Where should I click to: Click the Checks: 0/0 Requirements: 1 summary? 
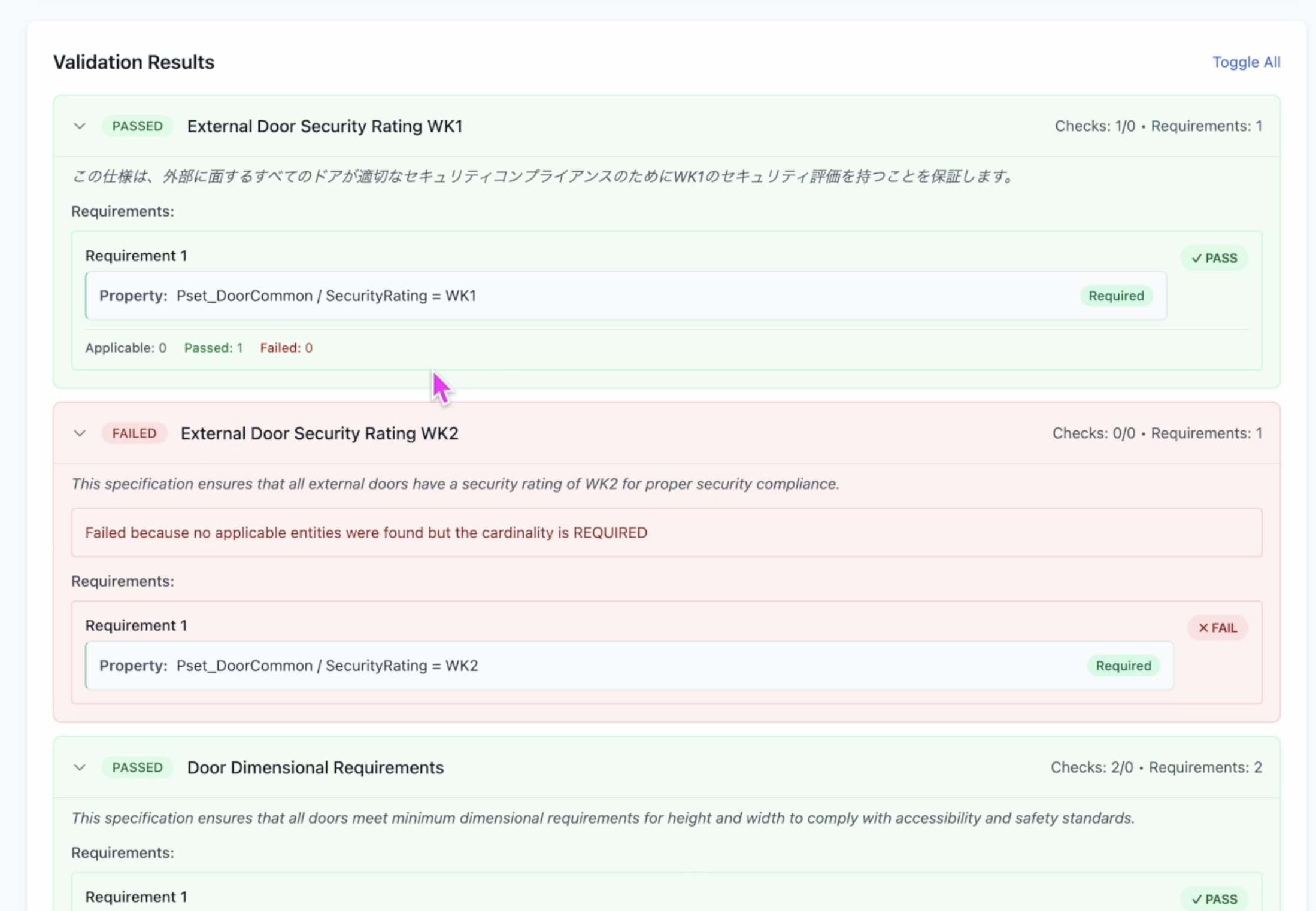tap(1157, 433)
